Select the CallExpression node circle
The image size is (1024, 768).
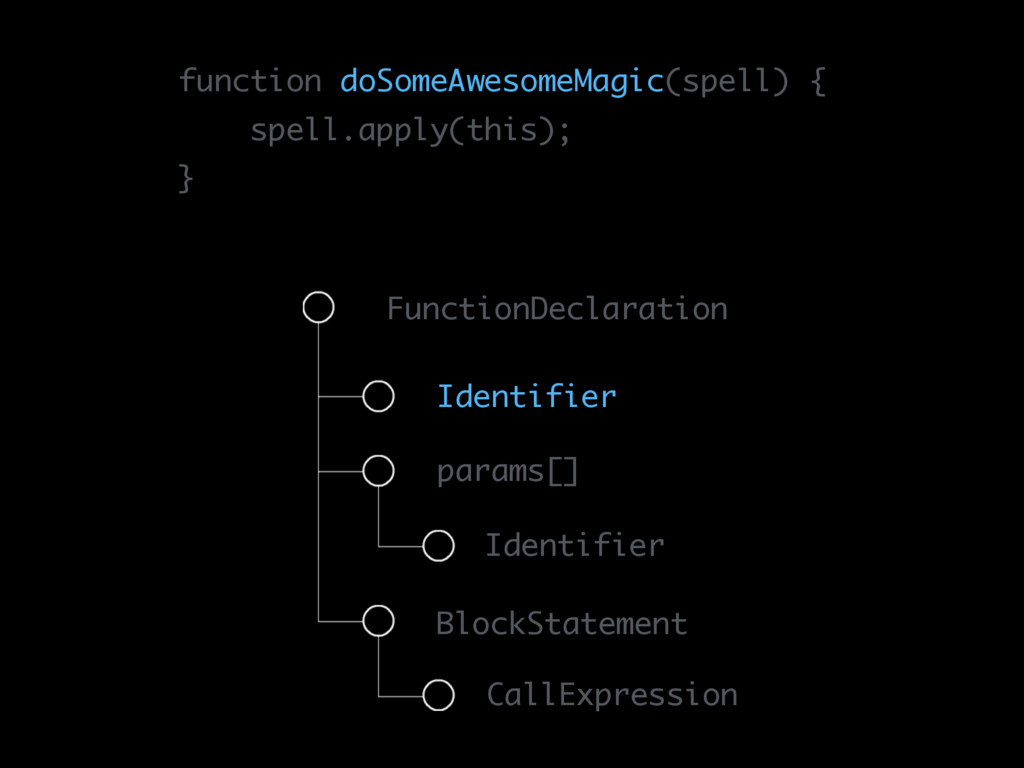[x=438, y=696]
